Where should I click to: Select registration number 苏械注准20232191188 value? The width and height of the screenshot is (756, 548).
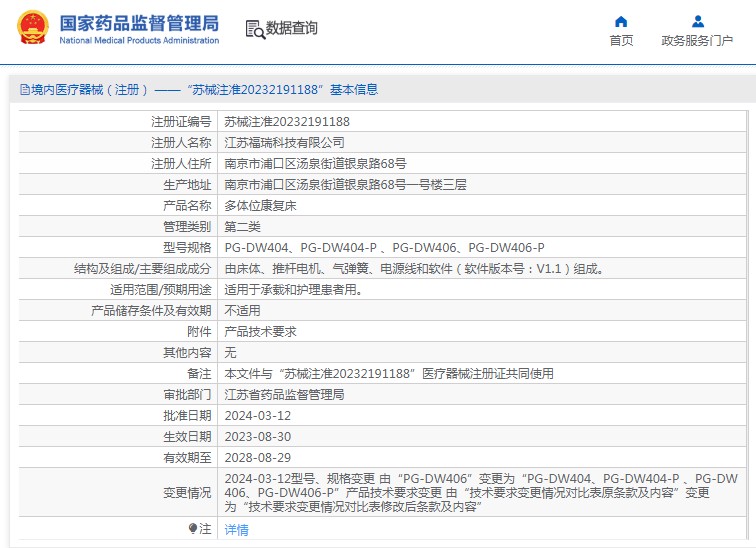coord(287,121)
